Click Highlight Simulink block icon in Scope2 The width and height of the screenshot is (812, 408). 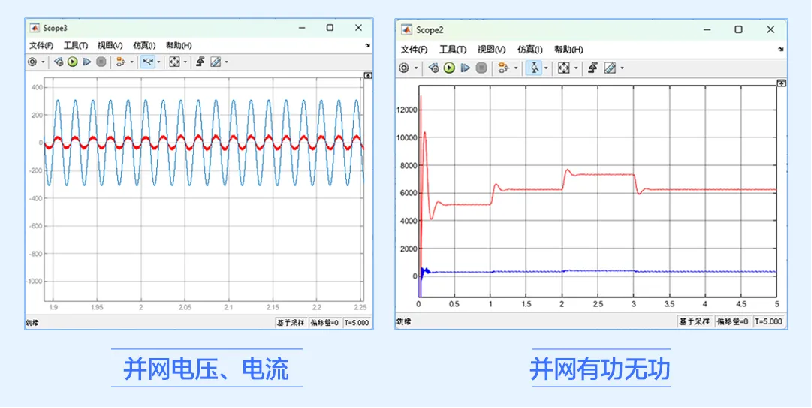pyautogui.click(x=594, y=68)
